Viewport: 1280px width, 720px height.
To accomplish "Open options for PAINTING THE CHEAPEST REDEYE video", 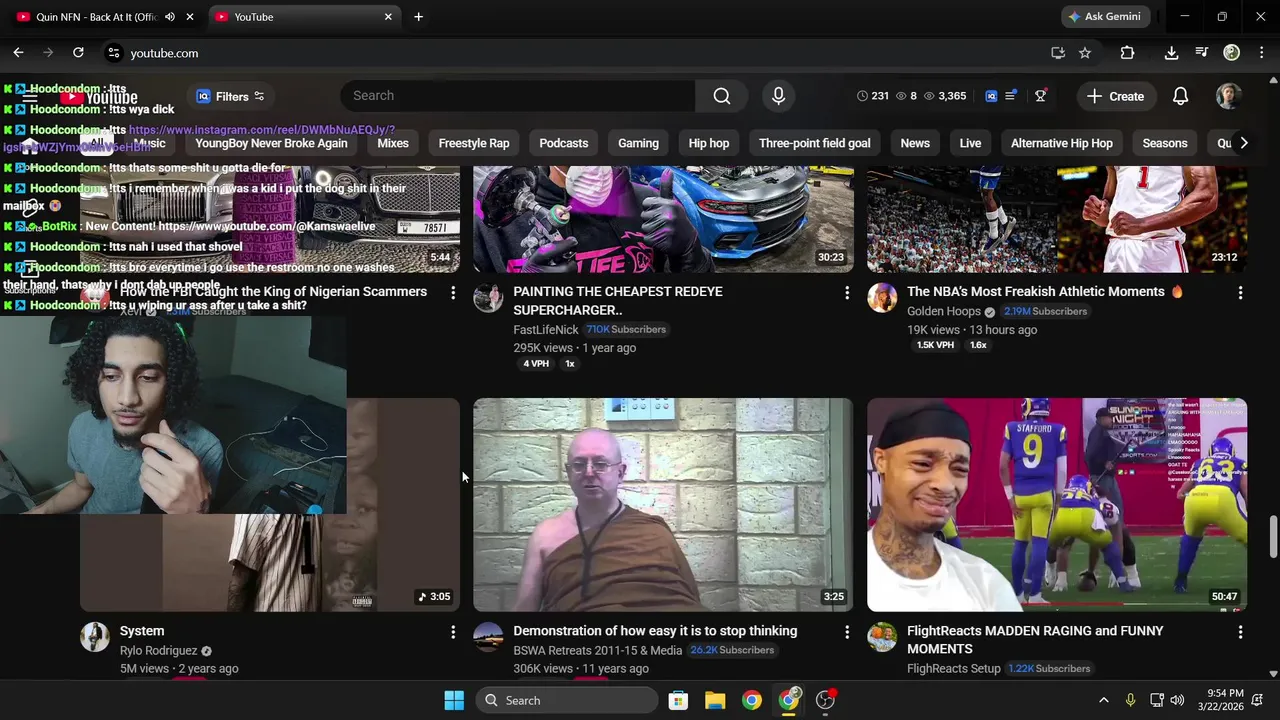I will (x=847, y=293).
